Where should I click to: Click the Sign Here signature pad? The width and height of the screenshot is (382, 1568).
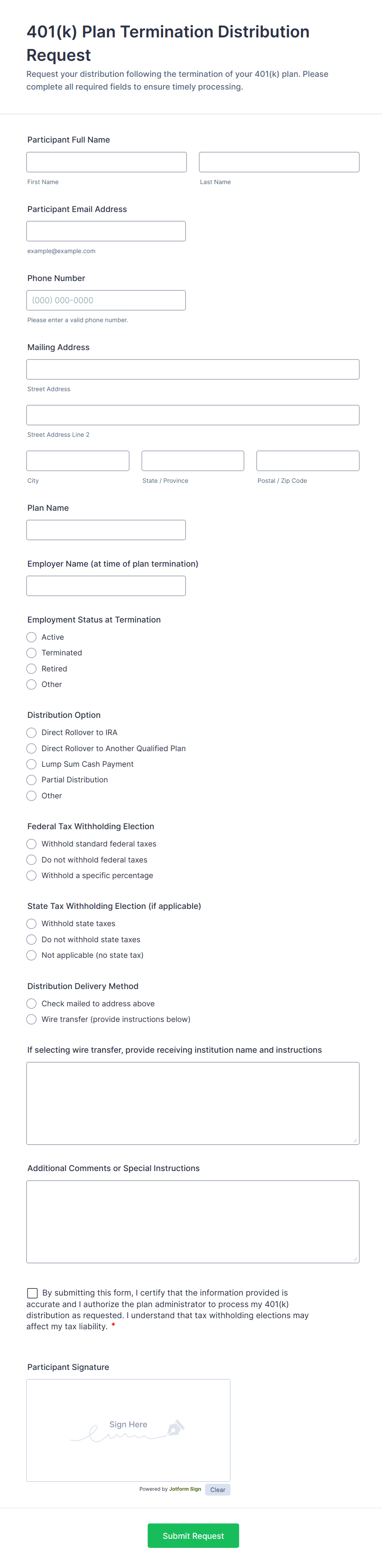128,1430
